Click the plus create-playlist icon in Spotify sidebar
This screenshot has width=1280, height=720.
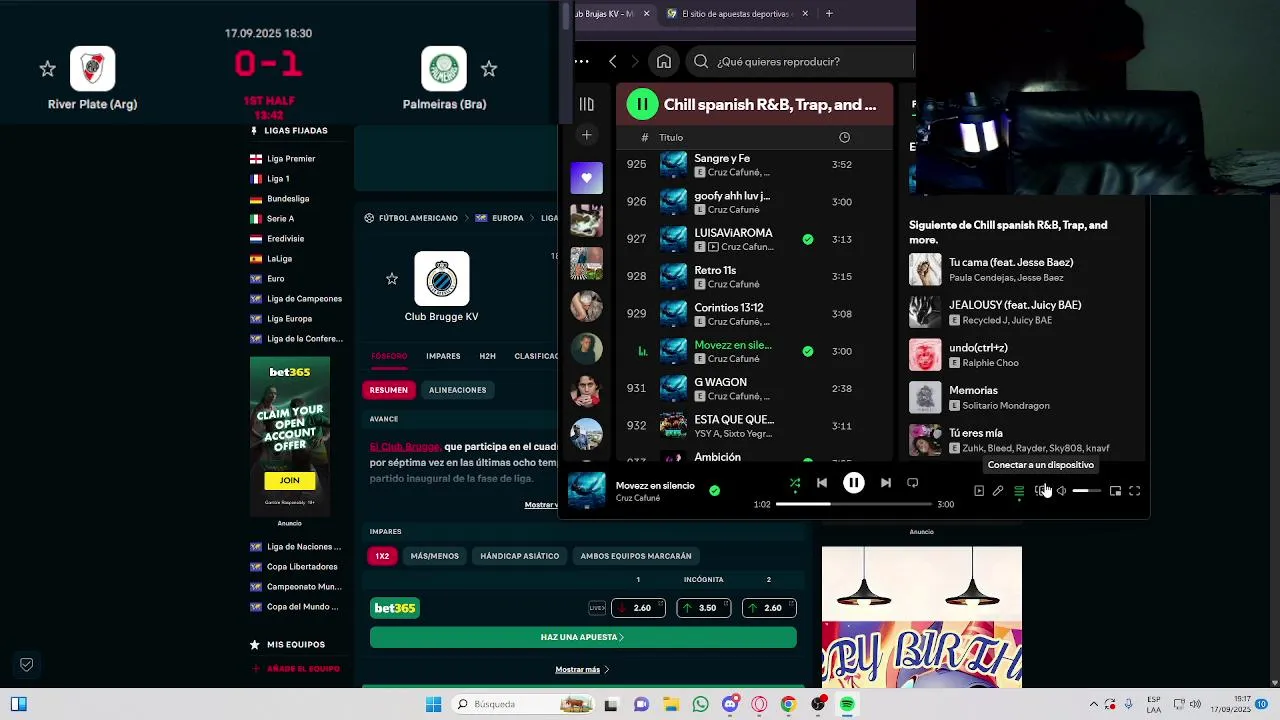pyautogui.click(x=587, y=135)
